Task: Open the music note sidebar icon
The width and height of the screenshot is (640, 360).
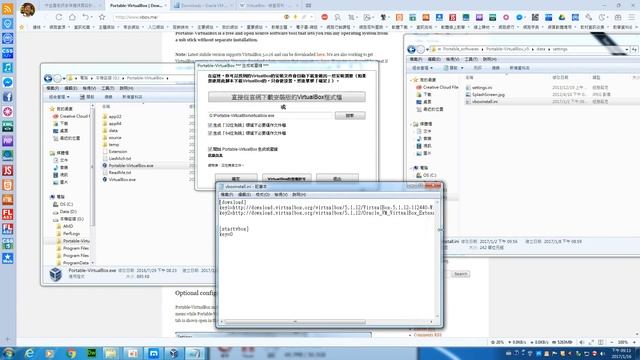Action: coord(7,67)
